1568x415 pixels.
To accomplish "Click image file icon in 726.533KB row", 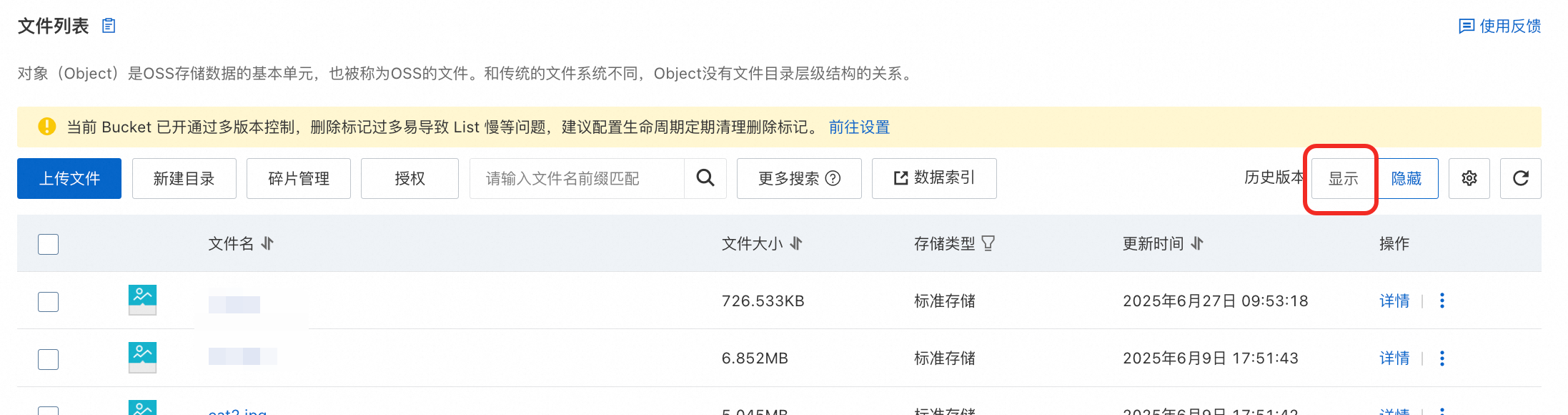I will [142, 300].
